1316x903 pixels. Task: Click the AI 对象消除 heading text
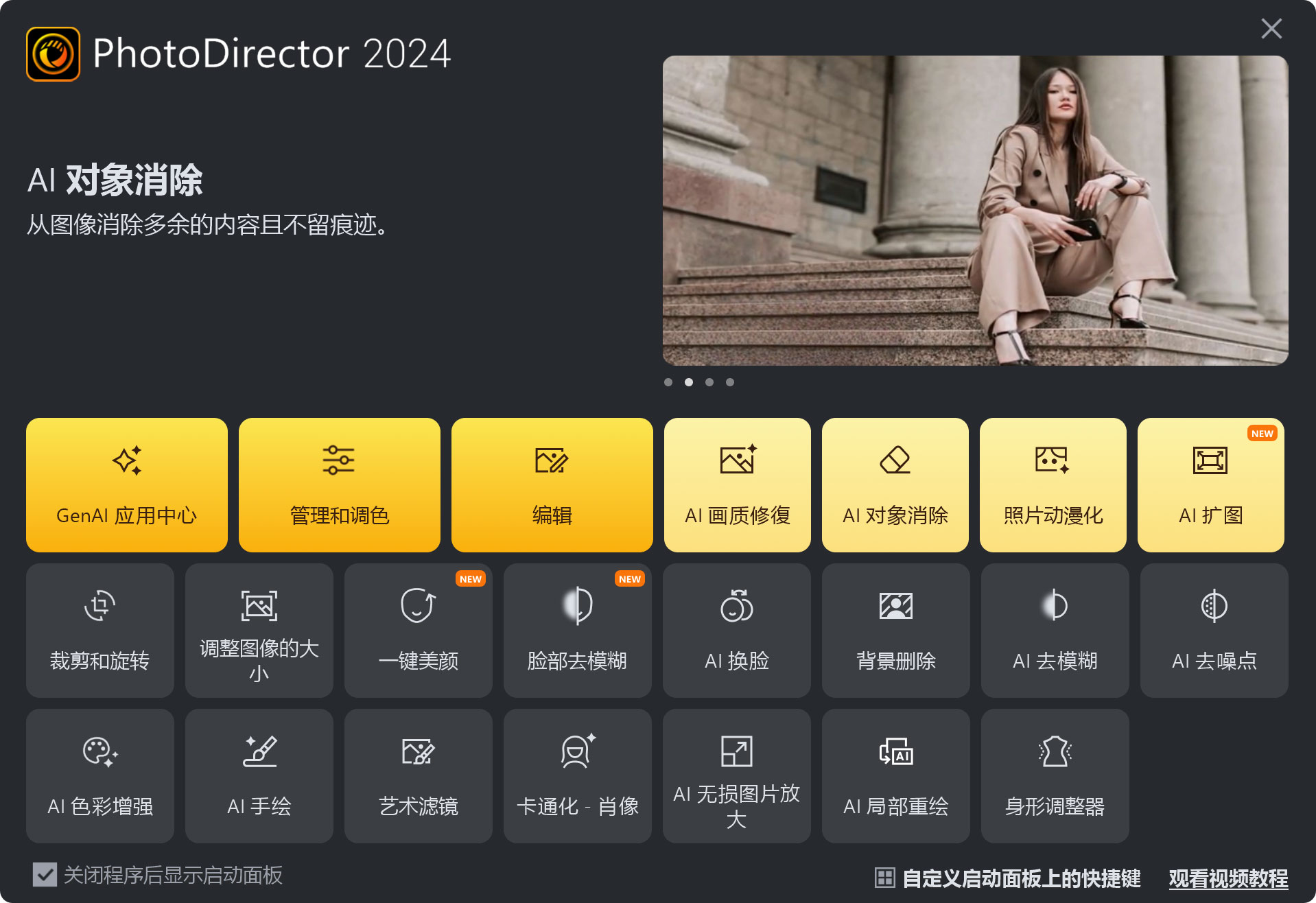tap(115, 180)
